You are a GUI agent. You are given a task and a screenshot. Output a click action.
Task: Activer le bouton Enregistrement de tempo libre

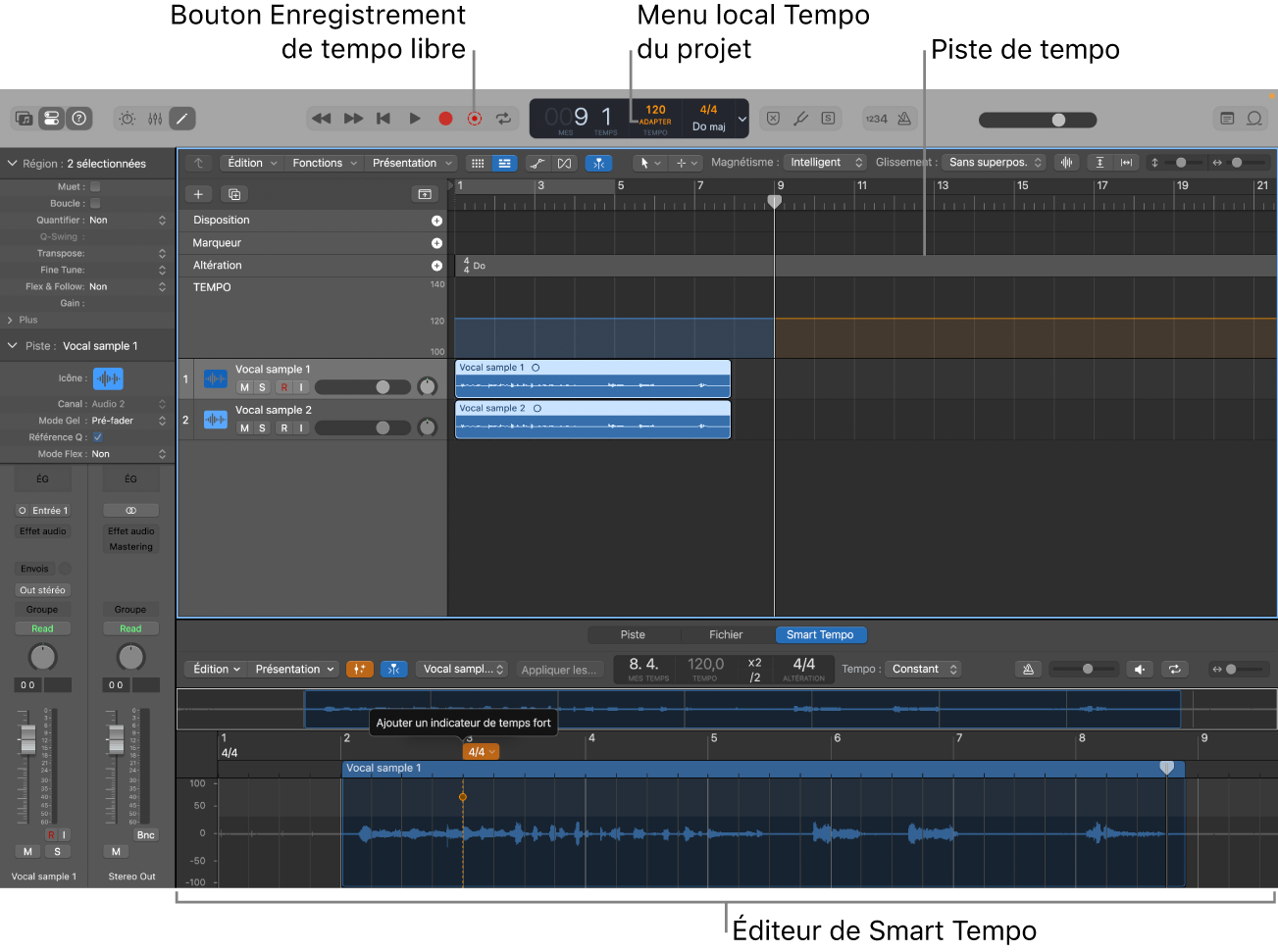(475, 118)
